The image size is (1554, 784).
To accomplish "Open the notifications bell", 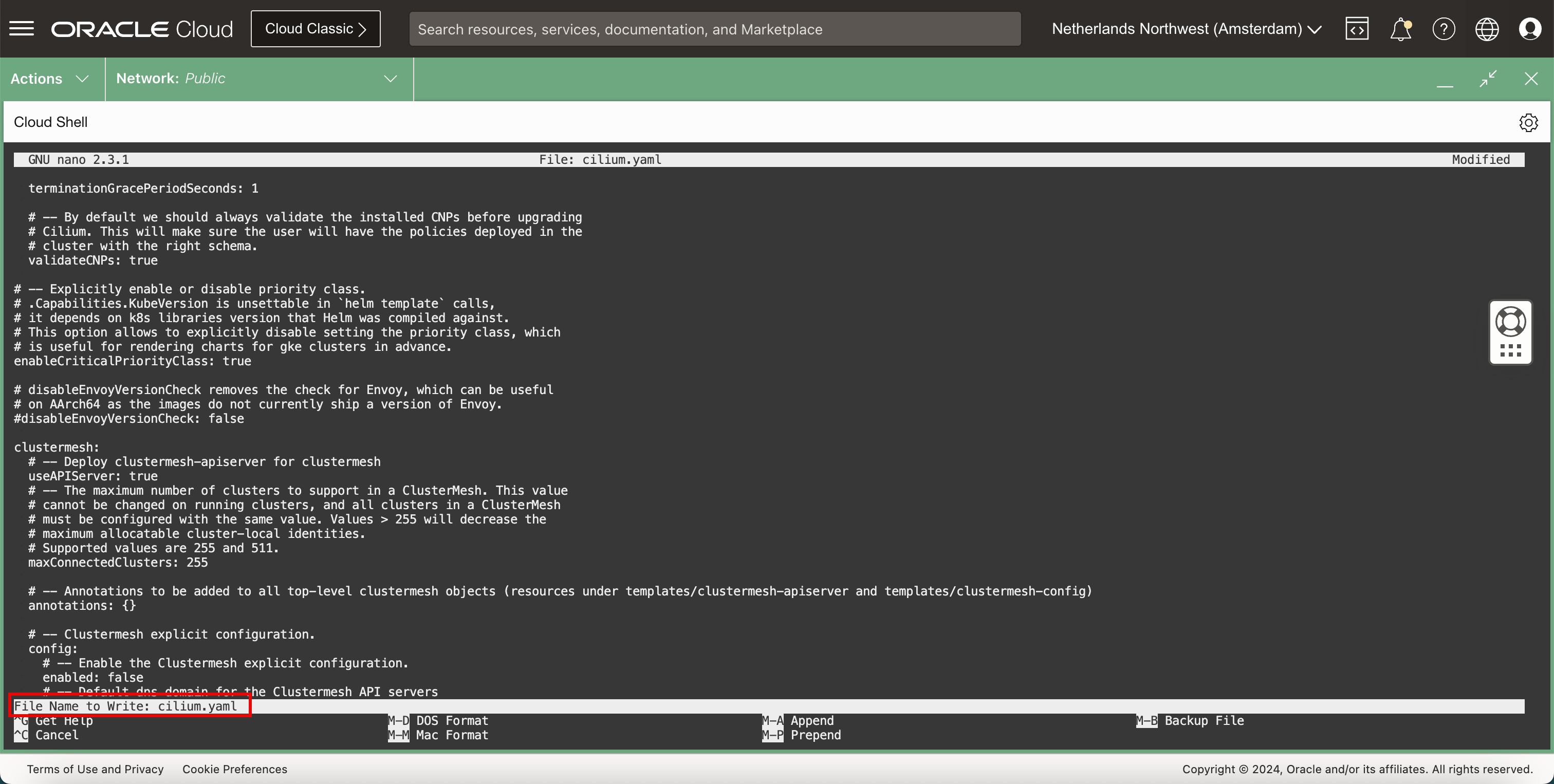I will tap(1400, 28).
